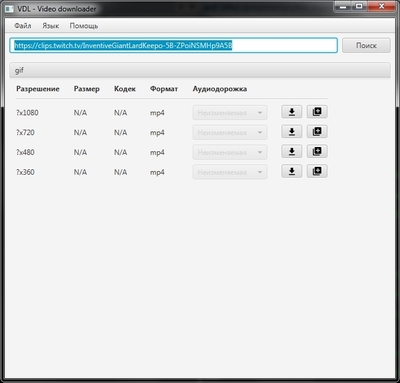Click the Twitch clip URL field

(x=173, y=45)
